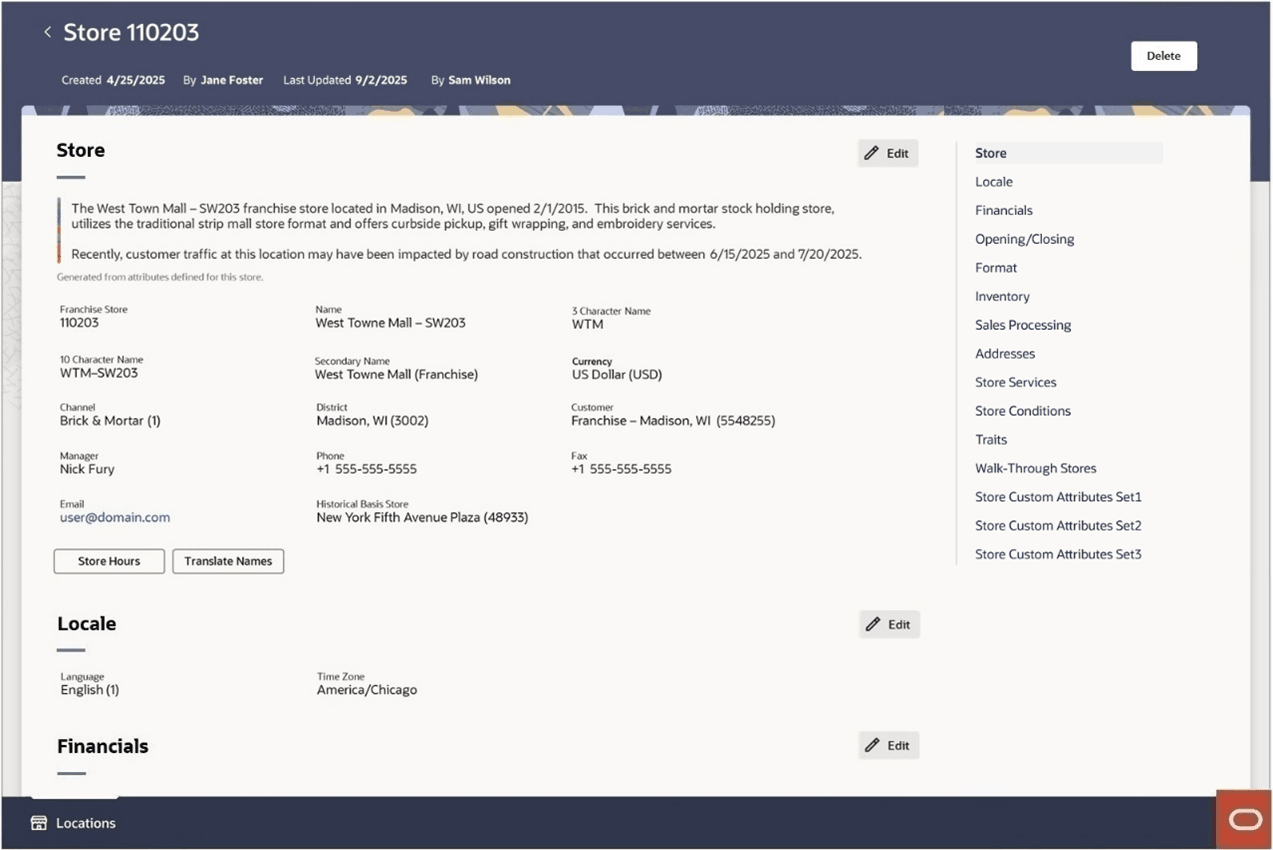Open Store Custom Attributes Set1
Screen dimensions: 1273x850
tap(1057, 496)
